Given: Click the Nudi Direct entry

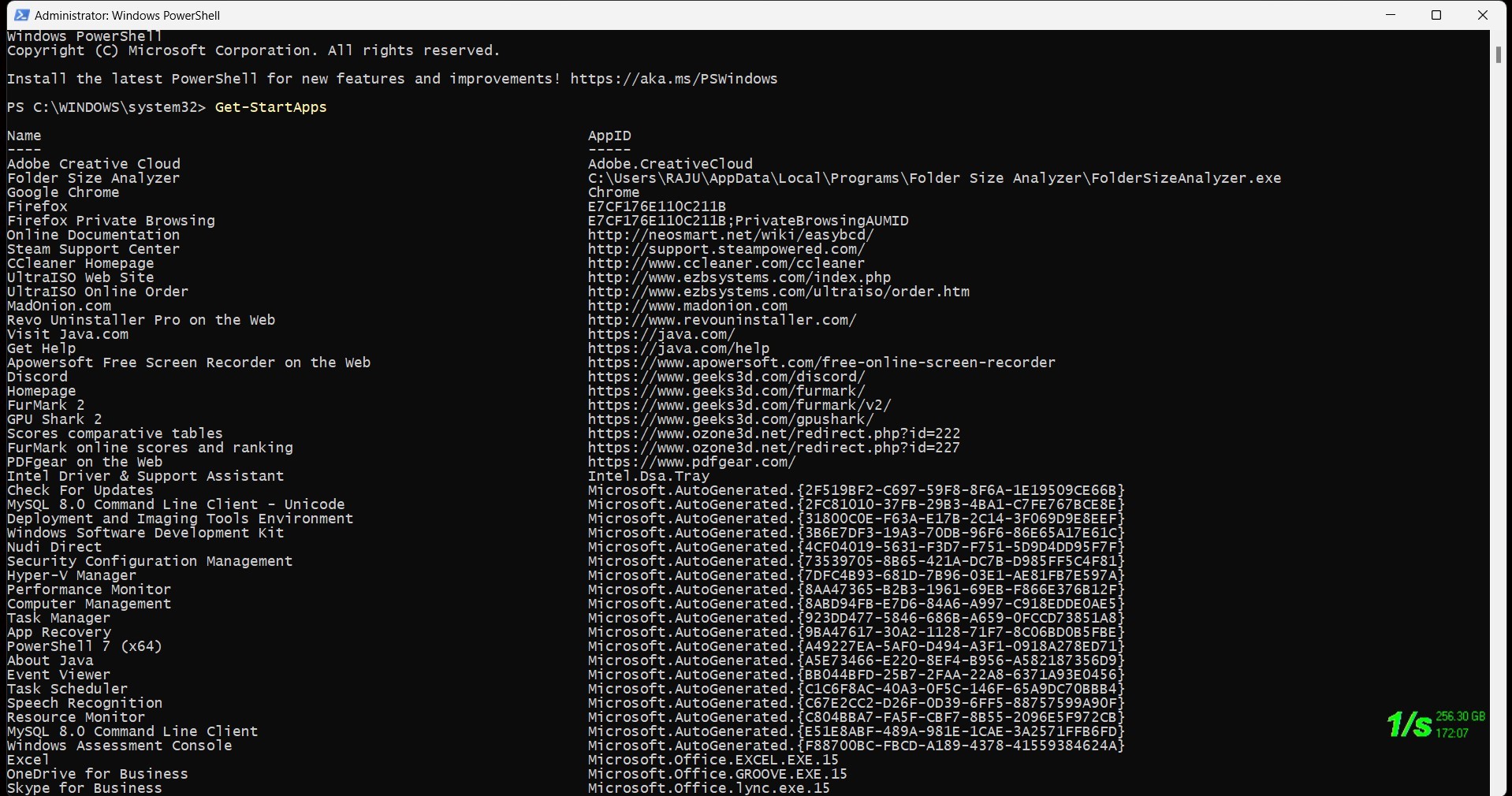Looking at the screenshot, I should pos(54,547).
